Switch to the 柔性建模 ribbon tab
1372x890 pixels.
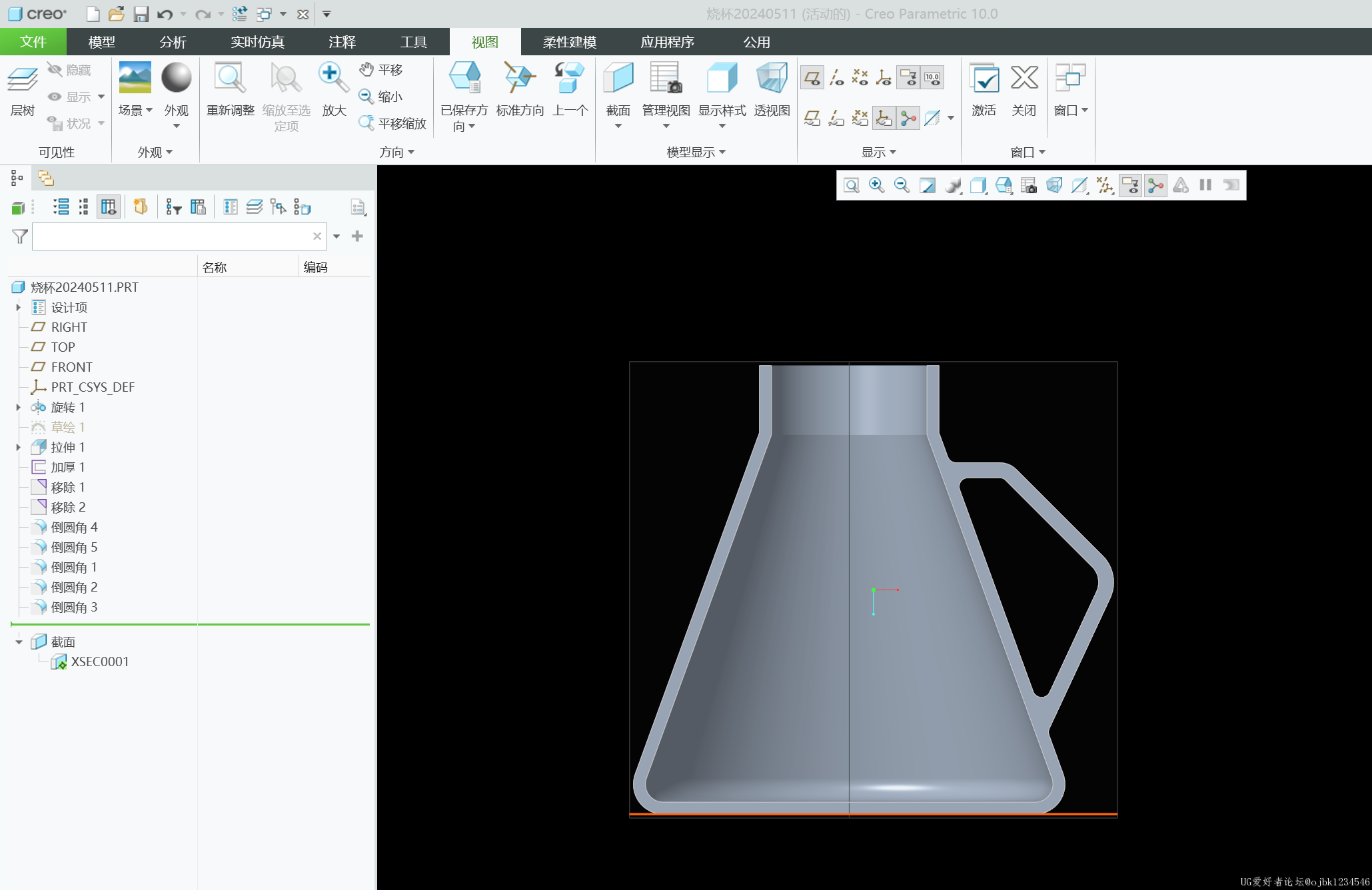pyautogui.click(x=569, y=42)
